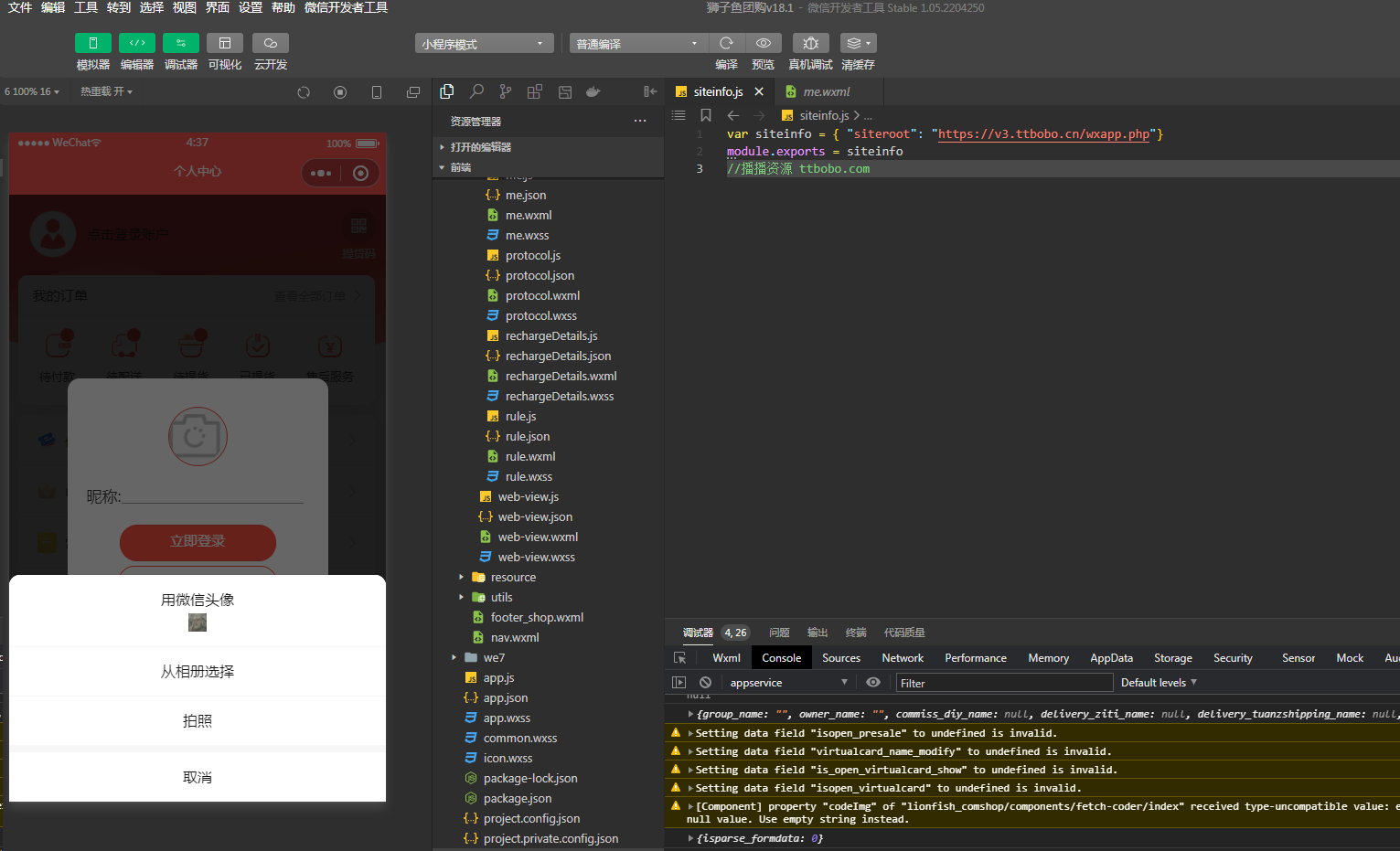
Task: Toggle the 可视化 visual panel button
Action: pos(225,43)
